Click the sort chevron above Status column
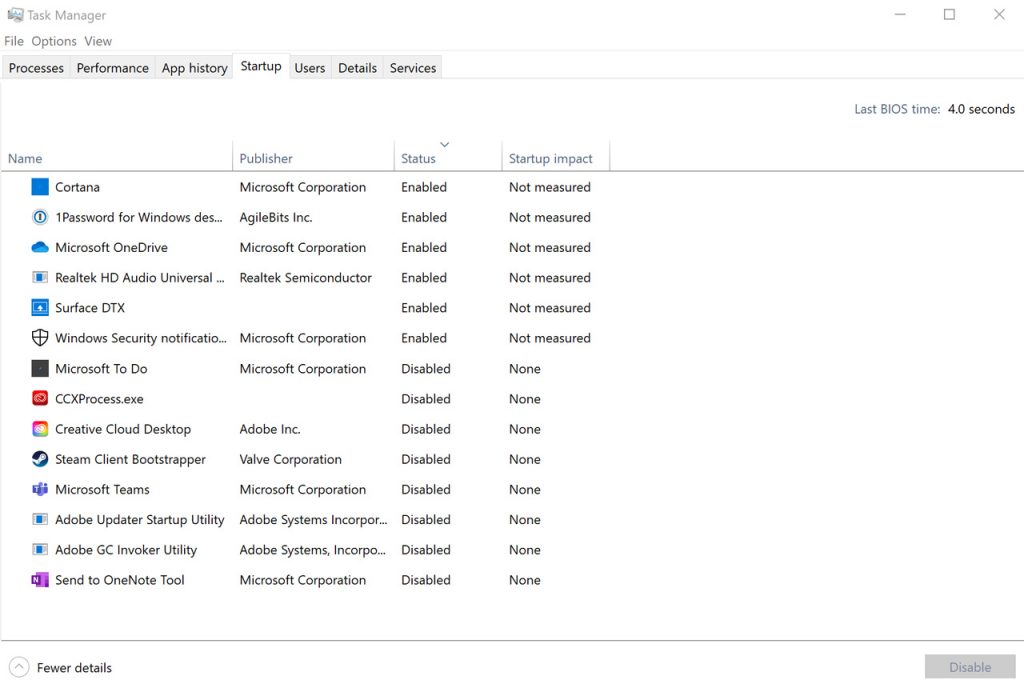The height and width of the screenshot is (692, 1024). 445,144
